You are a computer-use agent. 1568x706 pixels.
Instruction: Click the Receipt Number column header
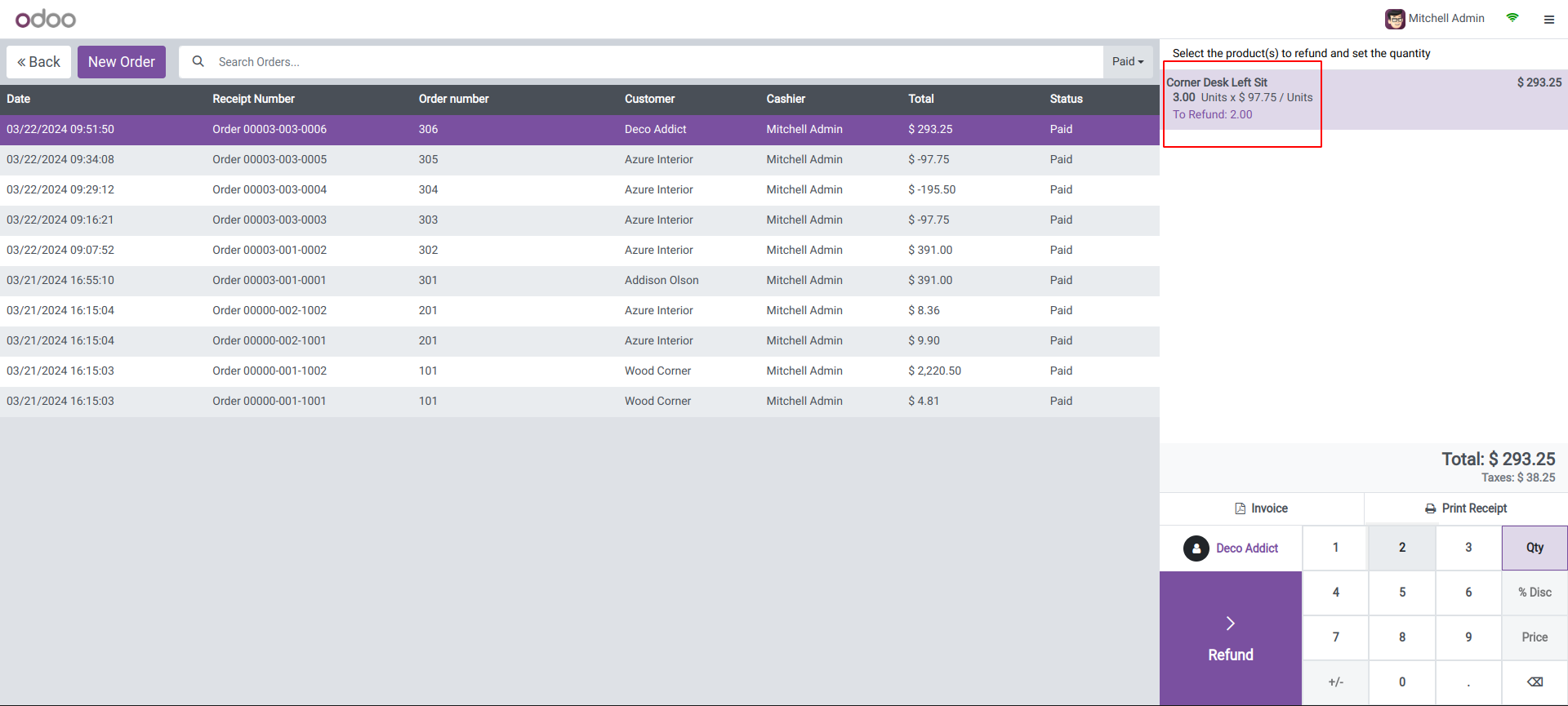pos(254,99)
